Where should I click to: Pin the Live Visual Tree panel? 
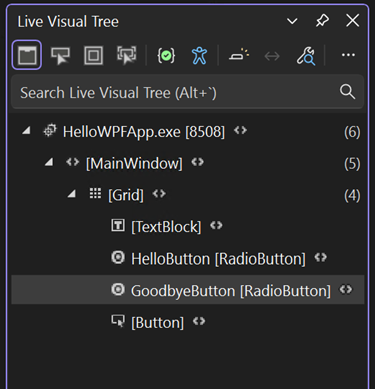pyautogui.click(x=322, y=21)
